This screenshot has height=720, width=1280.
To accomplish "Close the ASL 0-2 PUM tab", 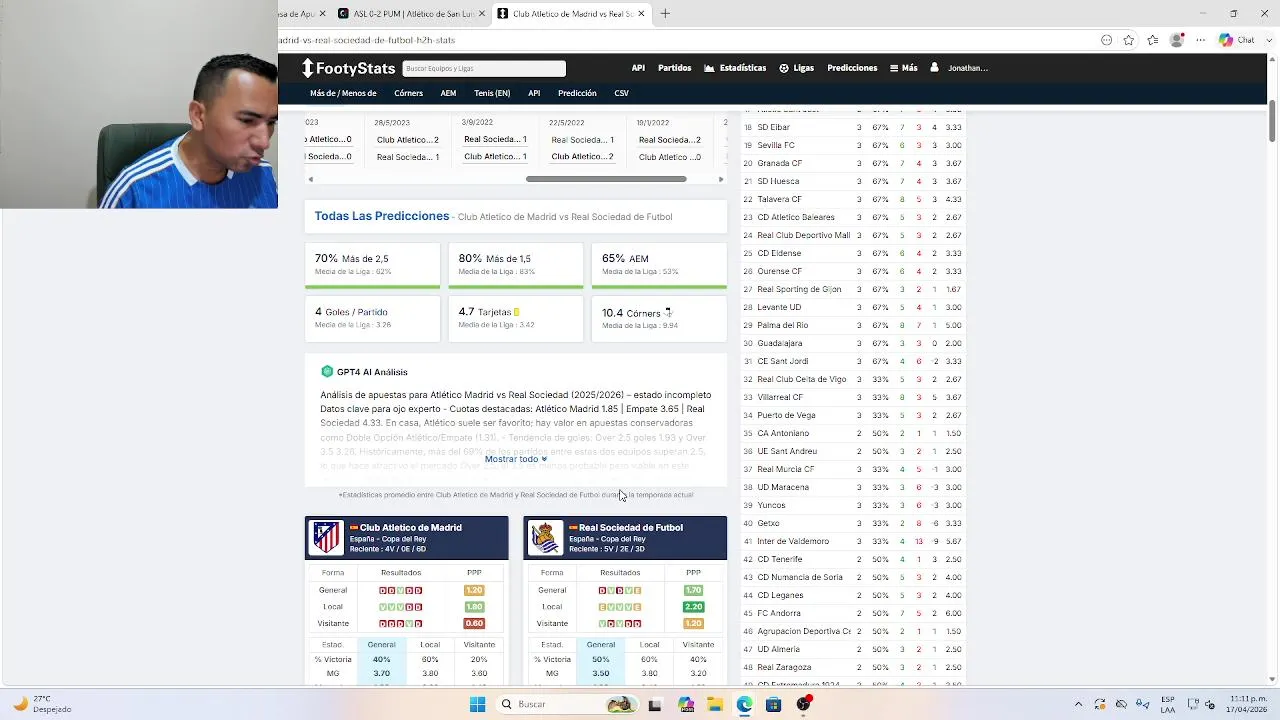I will [482, 14].
